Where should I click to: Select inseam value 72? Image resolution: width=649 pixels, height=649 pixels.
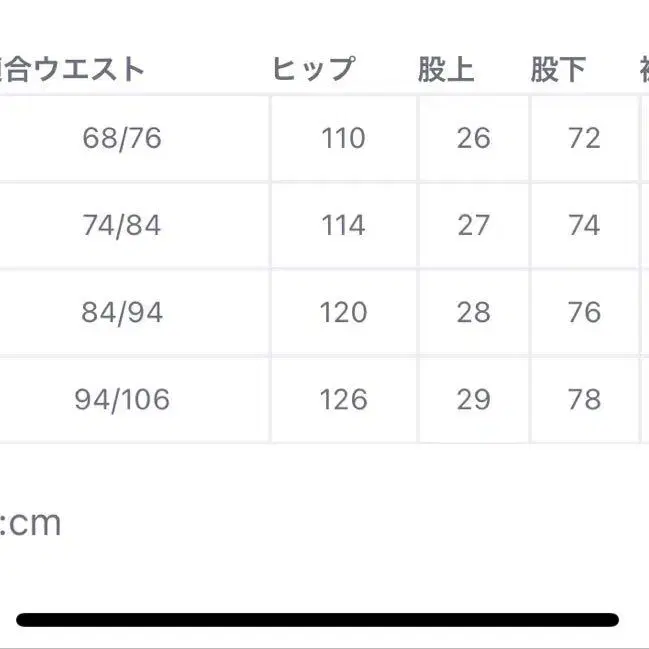(584, 138)
